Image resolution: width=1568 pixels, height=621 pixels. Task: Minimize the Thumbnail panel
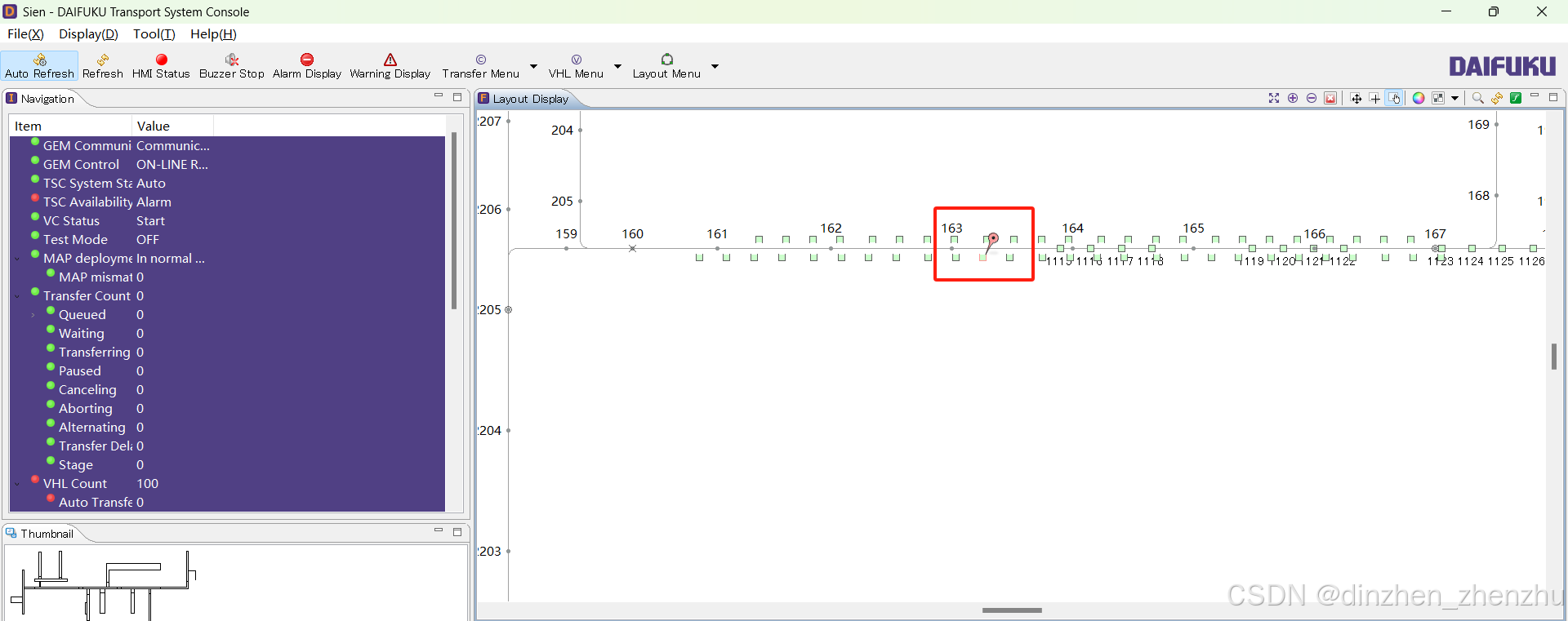click(439, 530)
